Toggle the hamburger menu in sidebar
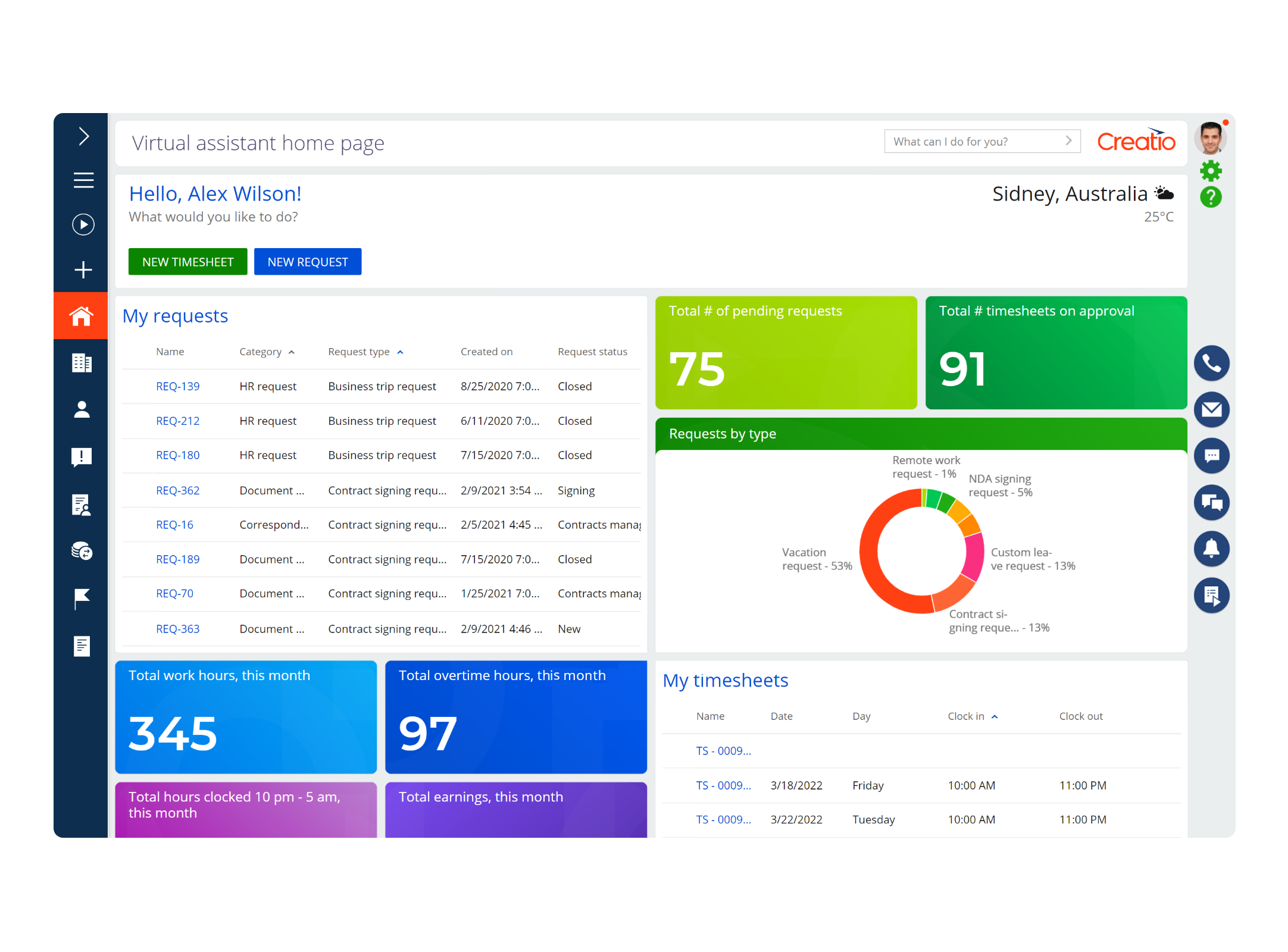 coord(83,180)
